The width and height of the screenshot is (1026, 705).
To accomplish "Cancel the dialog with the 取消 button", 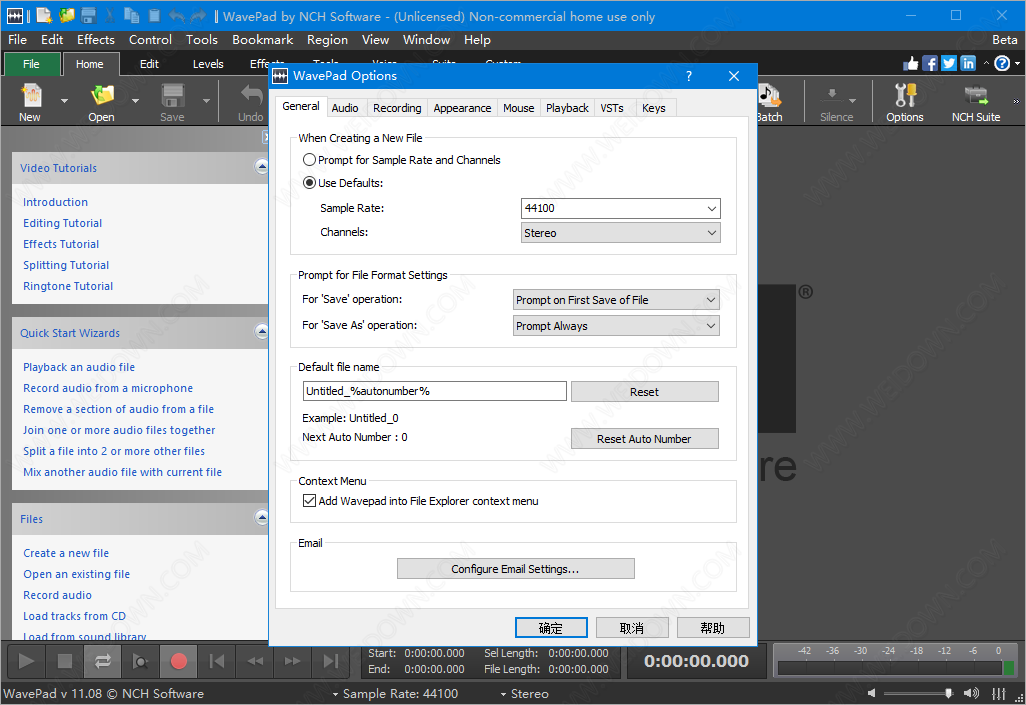I will 632,628.
